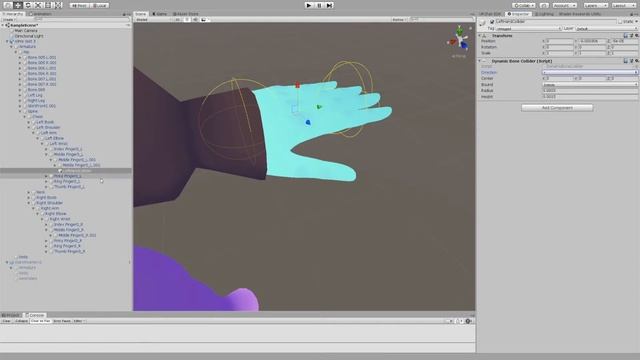Screen dimensions: 640x360
Task: Expand the Left Leg node
Action: (x=20, y=95)
